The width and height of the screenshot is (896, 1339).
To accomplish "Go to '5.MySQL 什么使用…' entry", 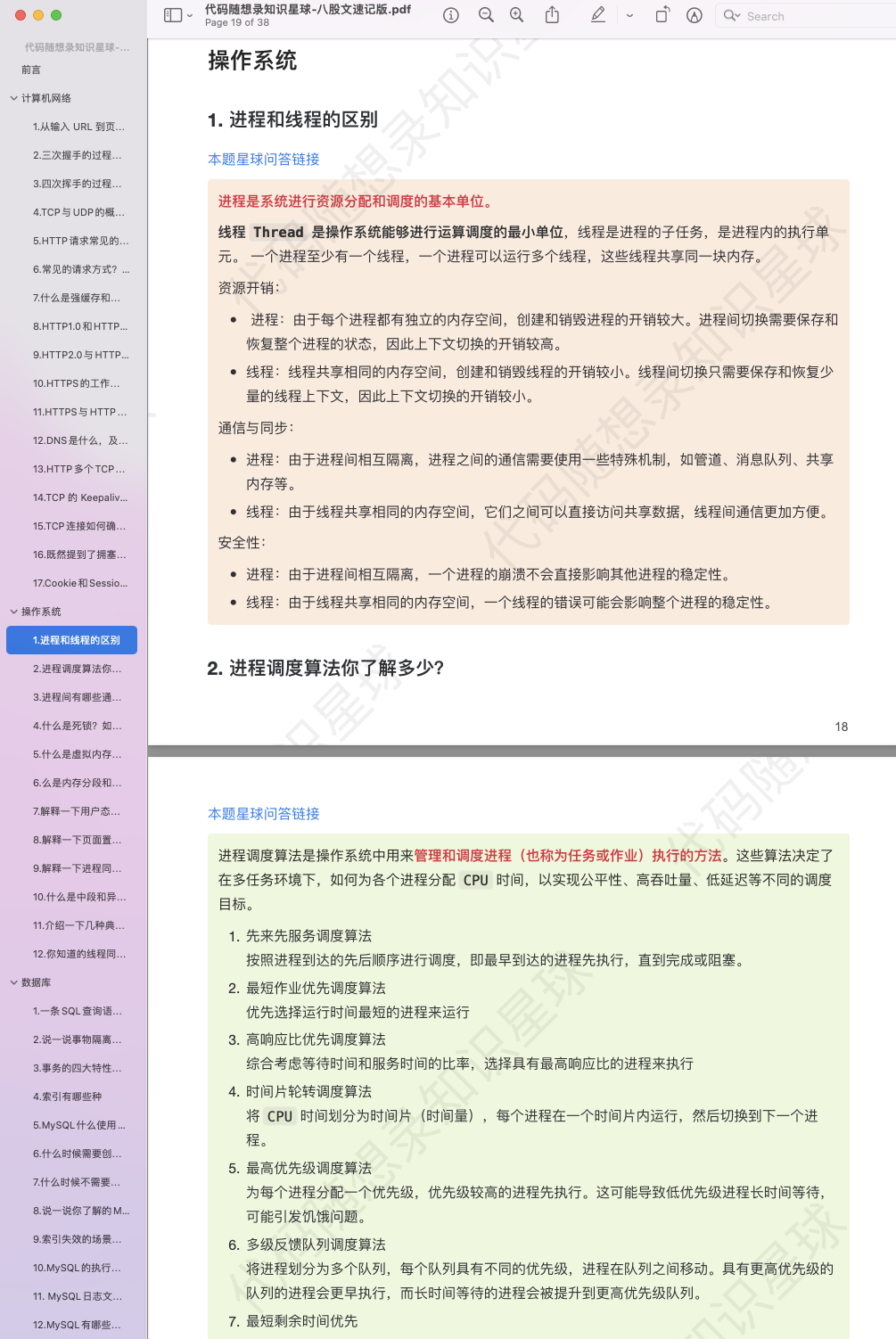I will click(79, 1125).
